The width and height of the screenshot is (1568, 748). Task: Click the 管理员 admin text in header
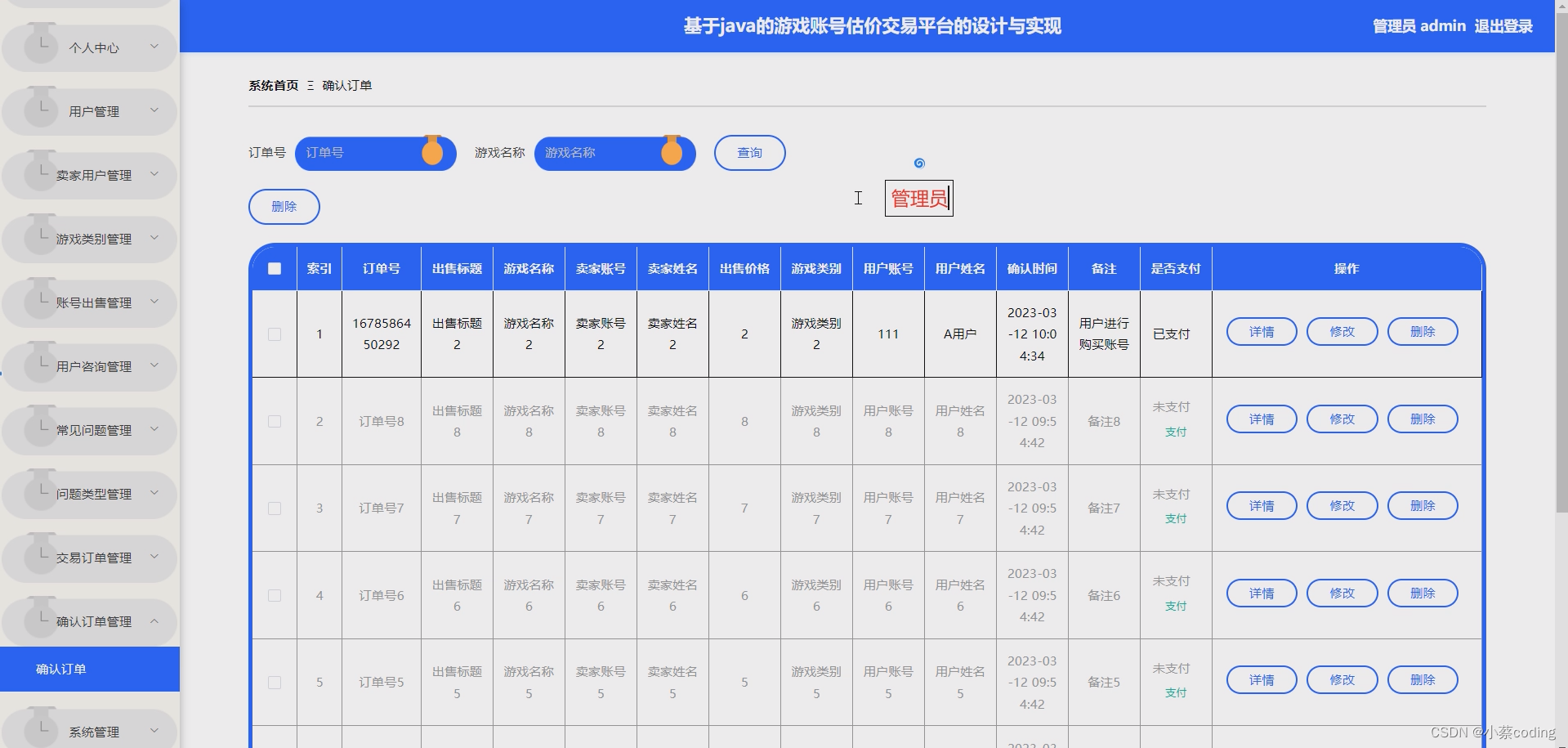coord(1419,26)
